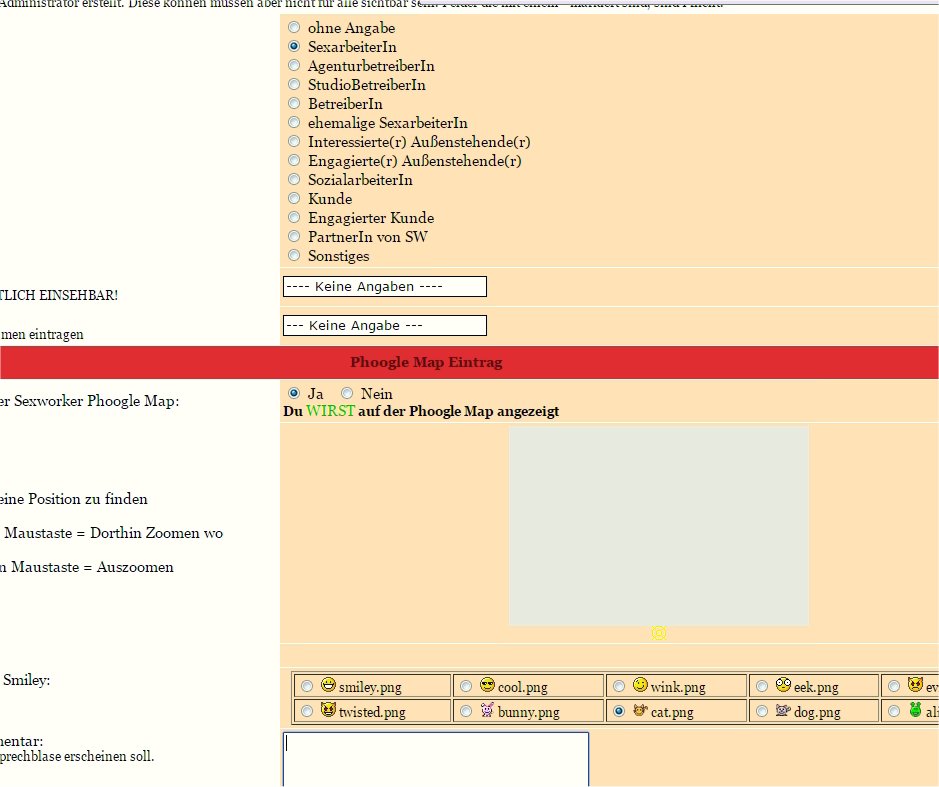939x787 pixels.
Task: Choose the "SozialarbeiterIn" radio option
Action: [x=294, y=180]
